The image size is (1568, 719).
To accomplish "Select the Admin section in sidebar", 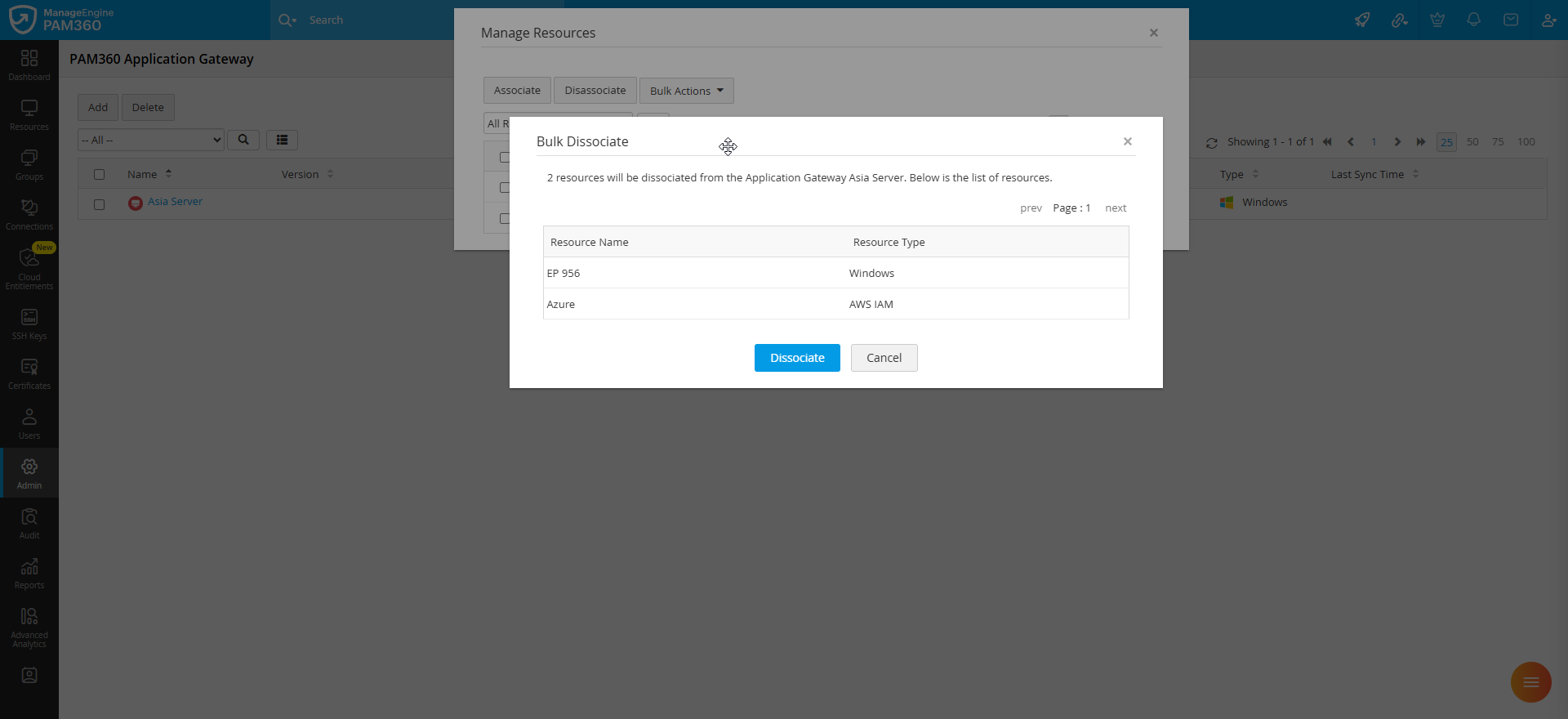I will point(29,473).
